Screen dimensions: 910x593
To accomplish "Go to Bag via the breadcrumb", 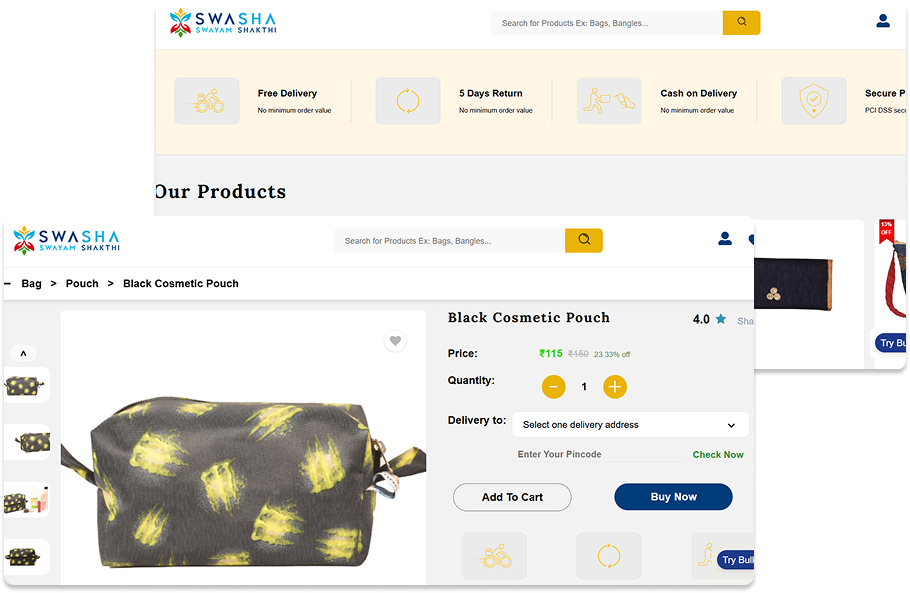I will coord(31,283).
